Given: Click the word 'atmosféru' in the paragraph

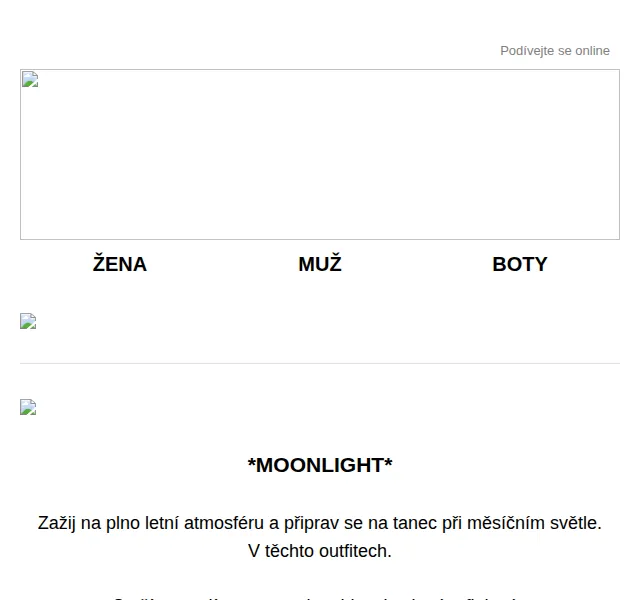Looking at the screenshot, I should (x=224, y=523).
